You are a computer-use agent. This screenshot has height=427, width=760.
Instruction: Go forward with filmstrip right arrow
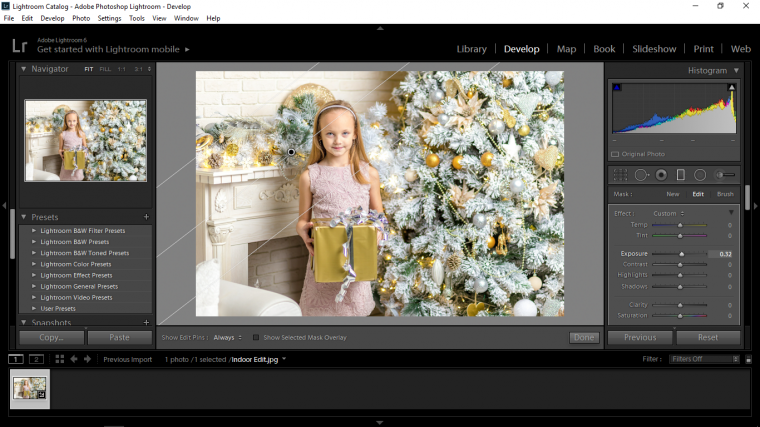tap(87, 359)
